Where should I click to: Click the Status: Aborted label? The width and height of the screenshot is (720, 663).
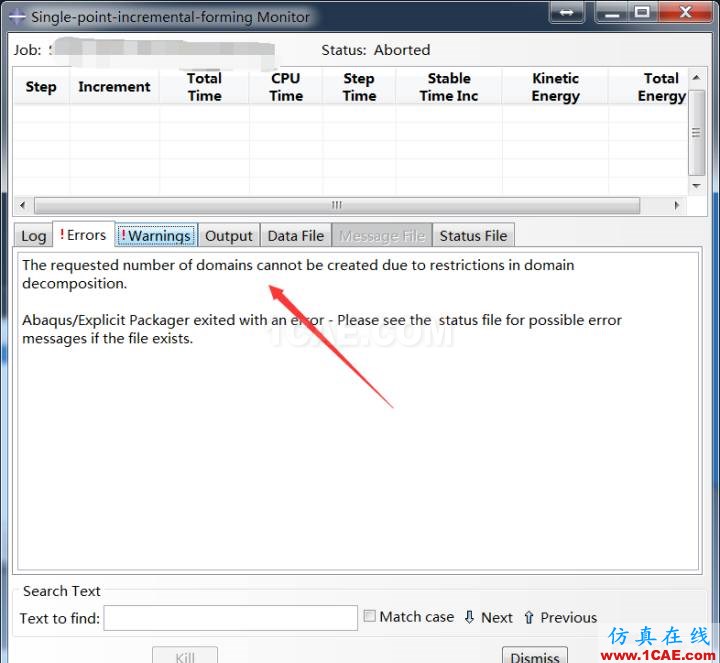376,50
